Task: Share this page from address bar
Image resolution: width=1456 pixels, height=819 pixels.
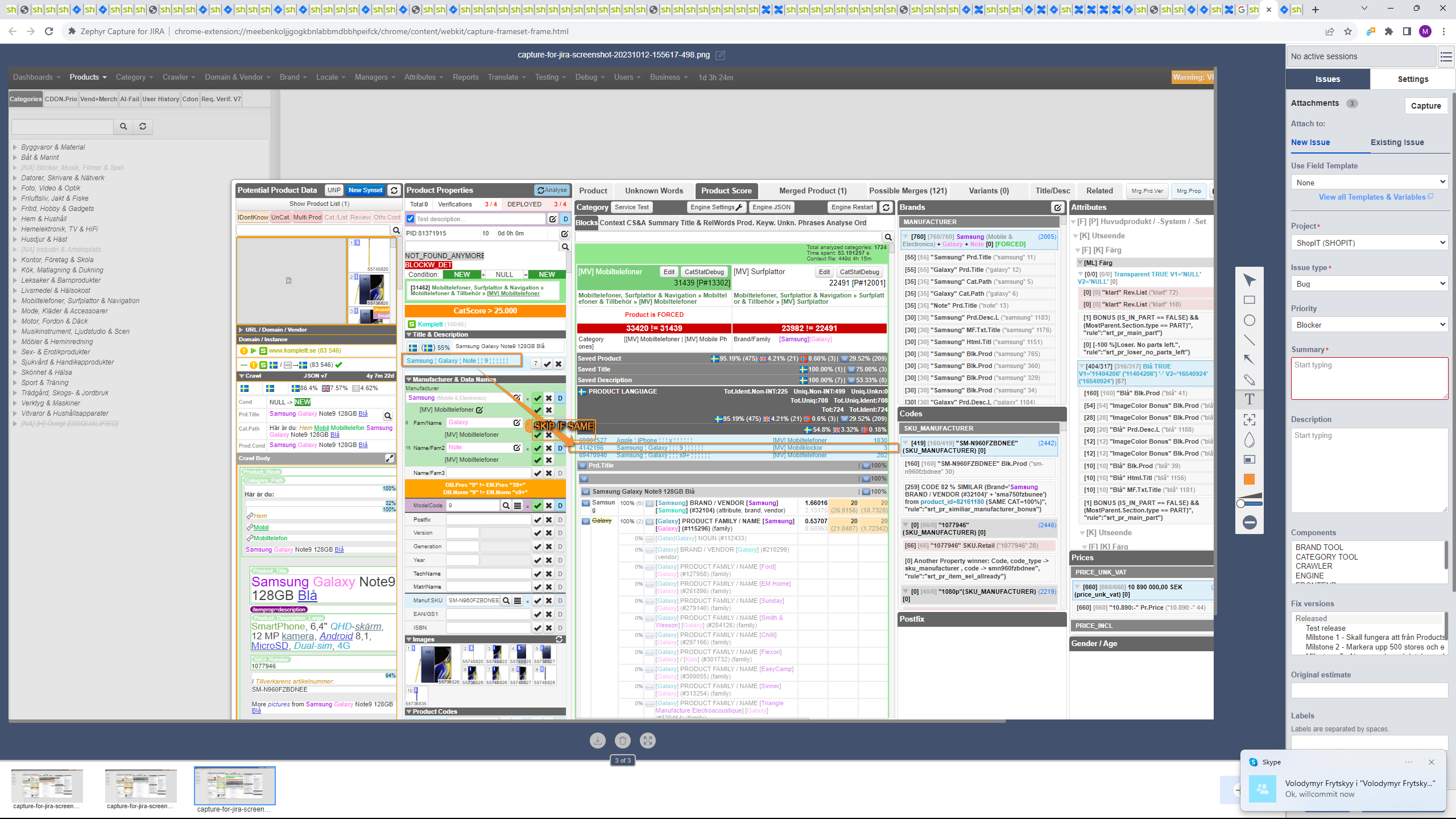Action: pyautogui.click(x=1330, y=31)
